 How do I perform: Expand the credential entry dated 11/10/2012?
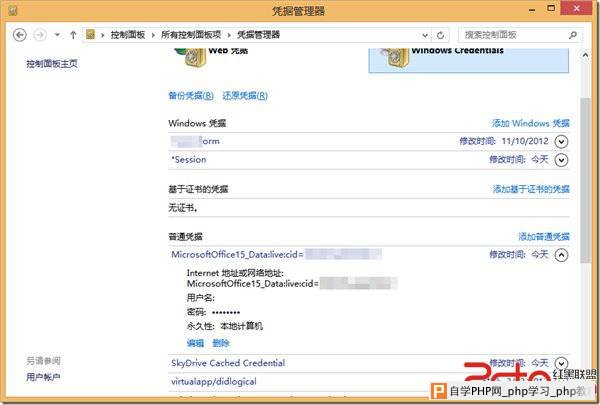(x=561, y=142)
